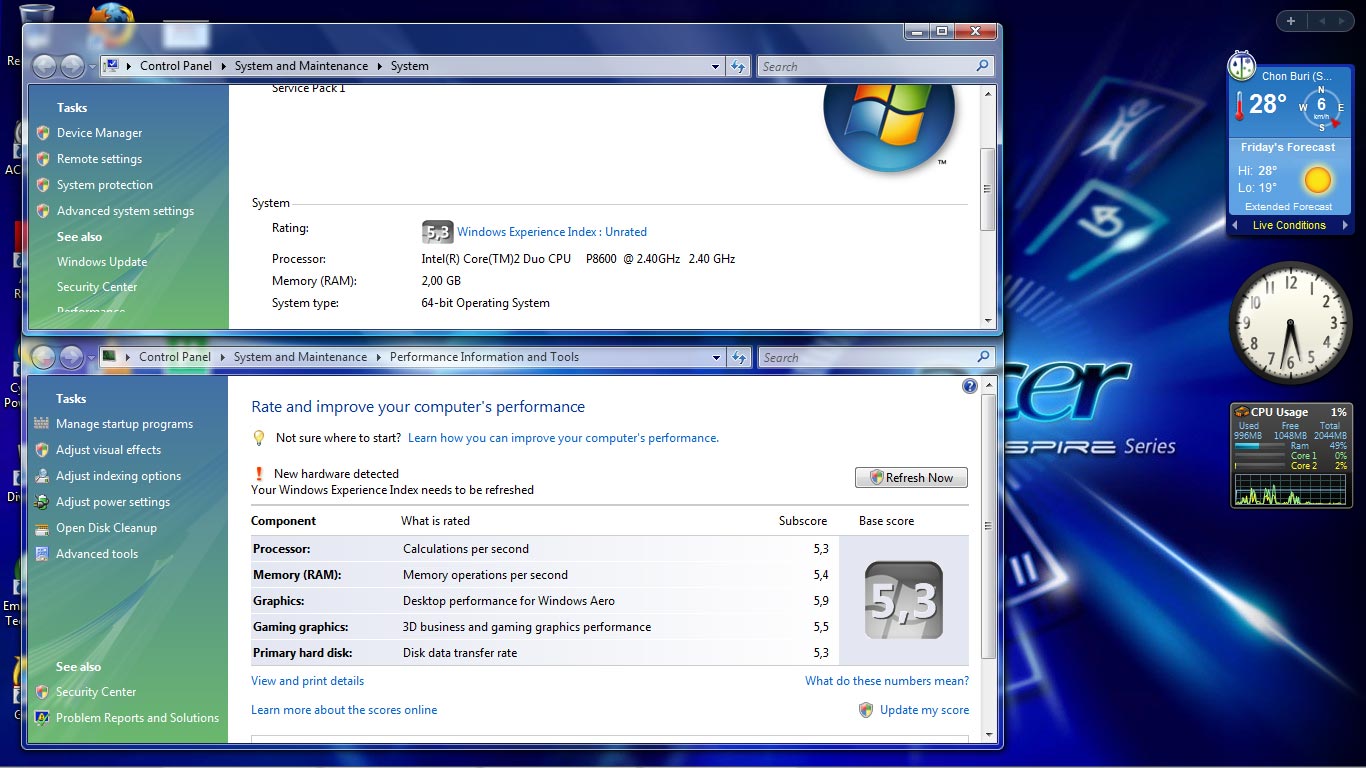Screen dimensions: 1366x768
Task: Open Extended Forecast in weather gadget
Action: pyautogui.click(x=1288, y=207)
